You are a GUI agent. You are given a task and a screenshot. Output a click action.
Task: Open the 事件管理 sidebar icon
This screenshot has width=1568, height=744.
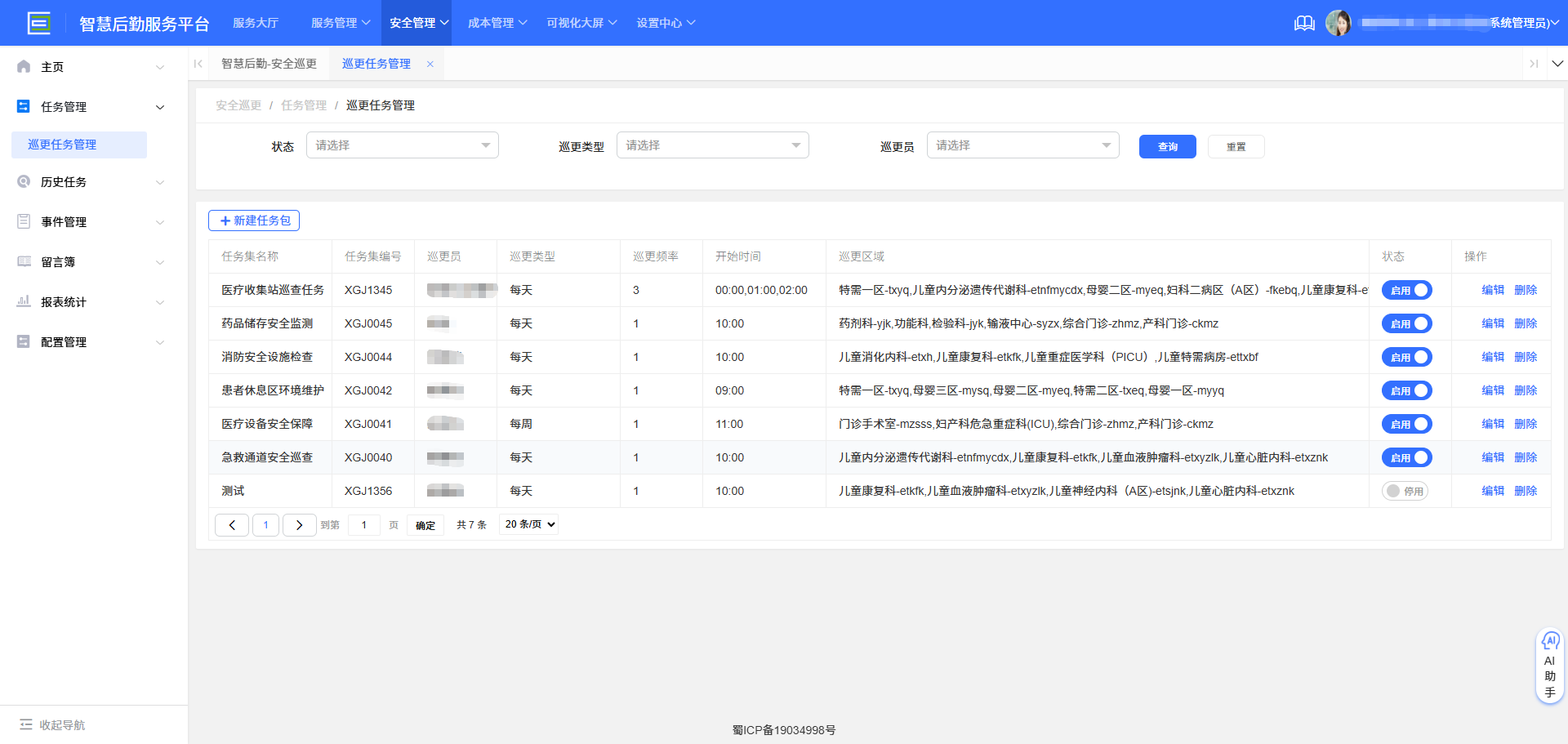[x=23, y=221]
